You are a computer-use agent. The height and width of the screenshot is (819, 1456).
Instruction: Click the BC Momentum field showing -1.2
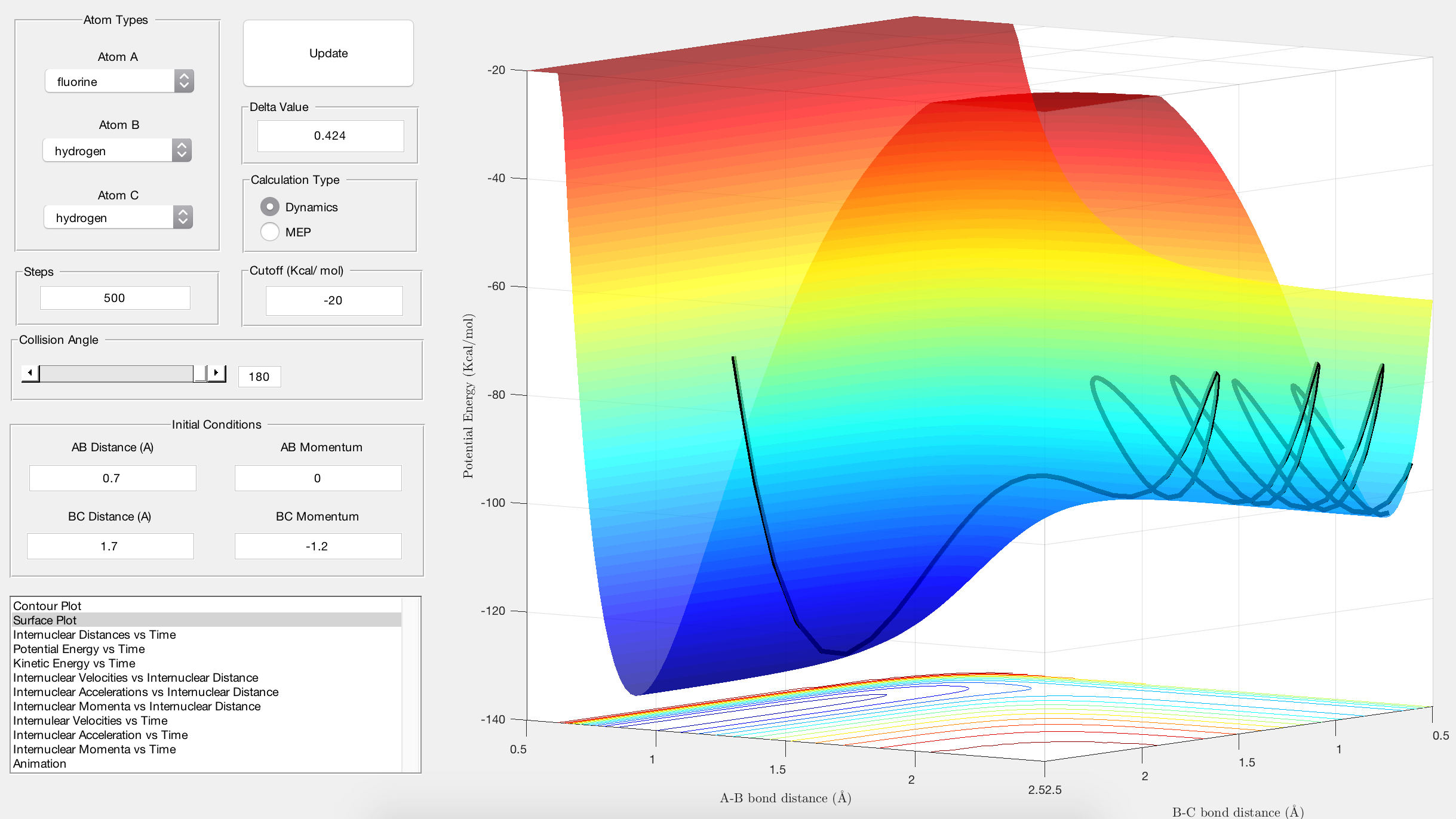[318, 546]
